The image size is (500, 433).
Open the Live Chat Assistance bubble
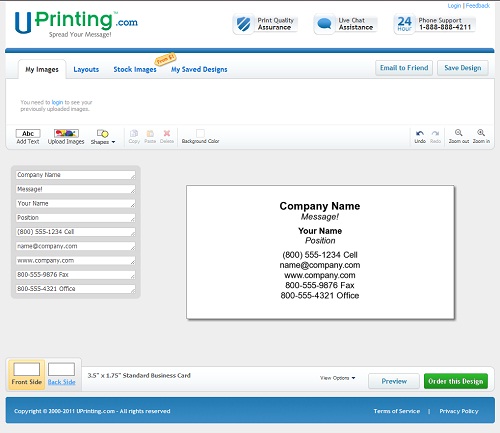point(324,24)
